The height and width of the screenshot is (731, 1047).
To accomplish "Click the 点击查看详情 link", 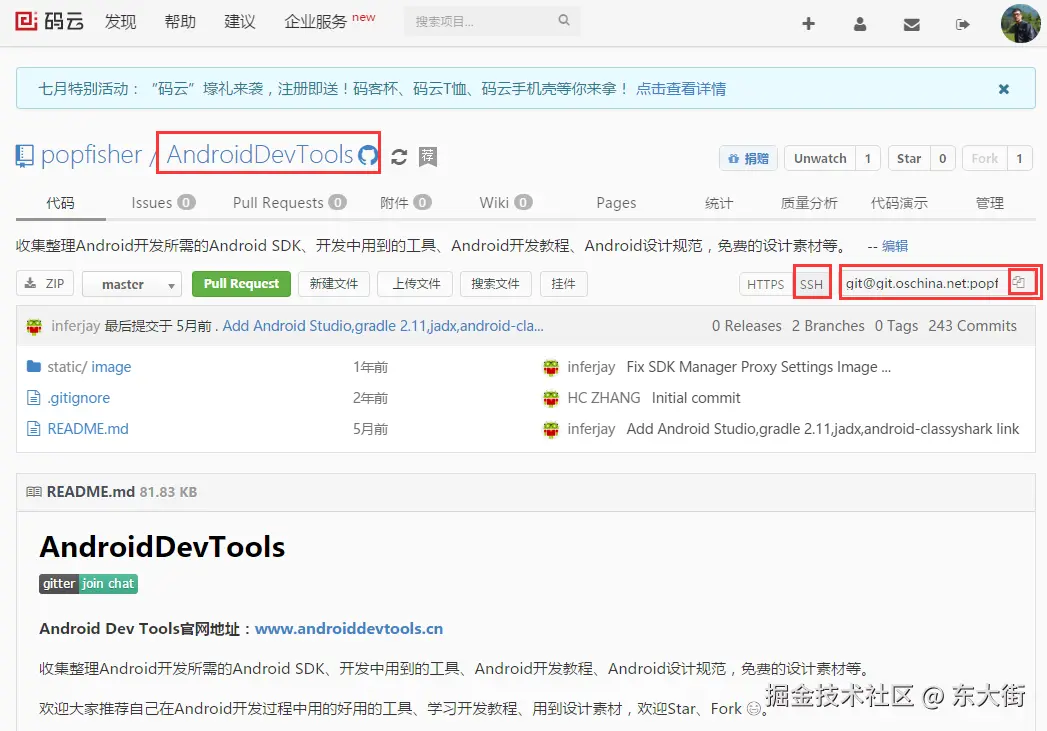I will pyautogui.click(x=680, y=89).
